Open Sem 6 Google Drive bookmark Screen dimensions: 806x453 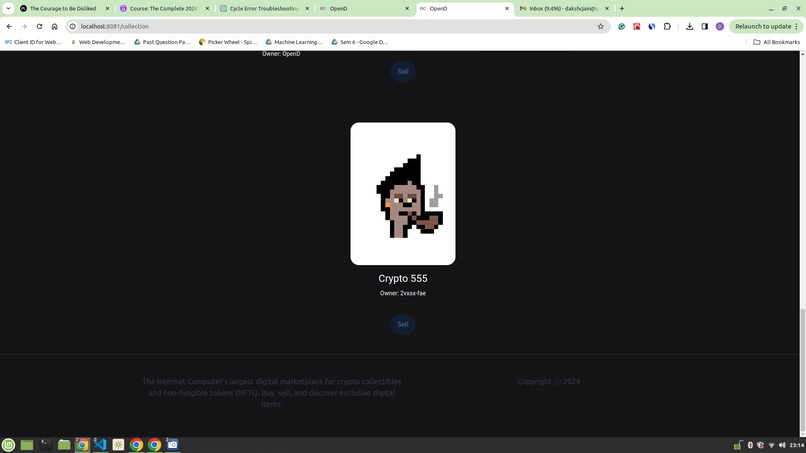point(359,42)
